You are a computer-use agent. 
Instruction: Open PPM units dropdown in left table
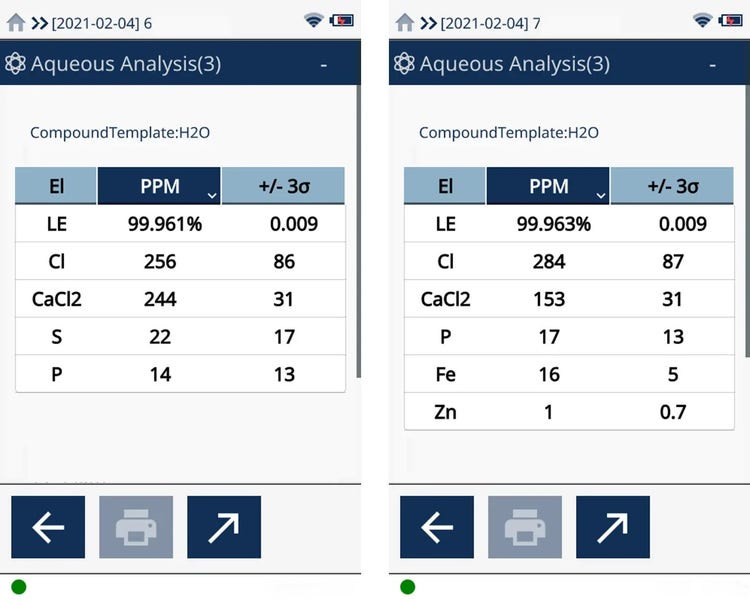[x=210, y=194]
